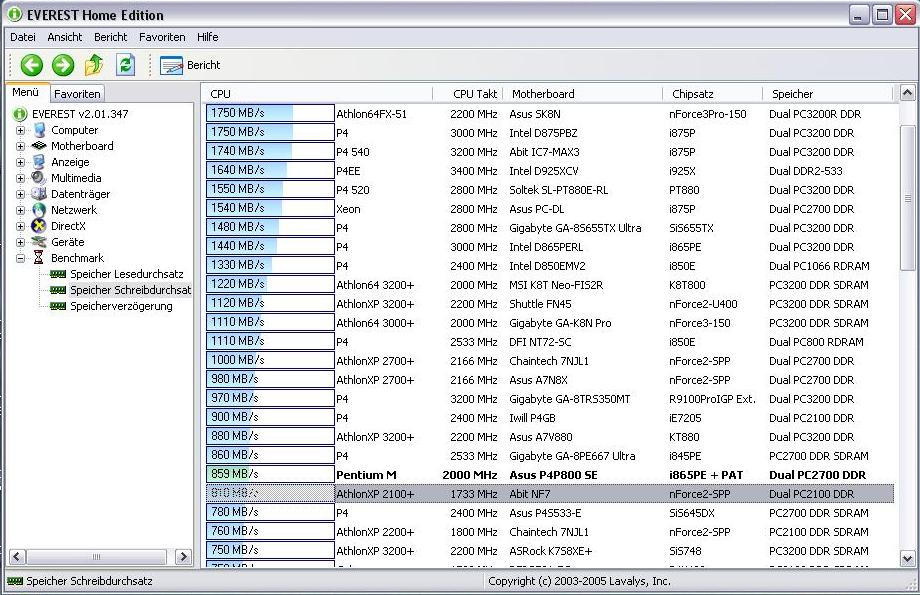920x595 pixels.
Task: Click the R9100ProIGP Ext. chipset cell
Action: [x=712, y=399]
